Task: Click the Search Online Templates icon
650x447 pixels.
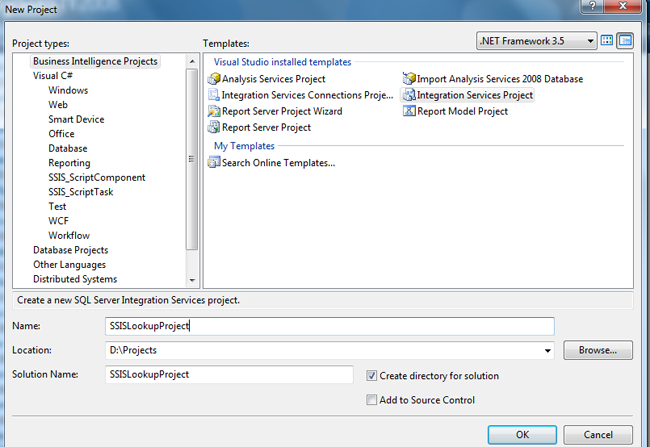Action: coord(213,163)
